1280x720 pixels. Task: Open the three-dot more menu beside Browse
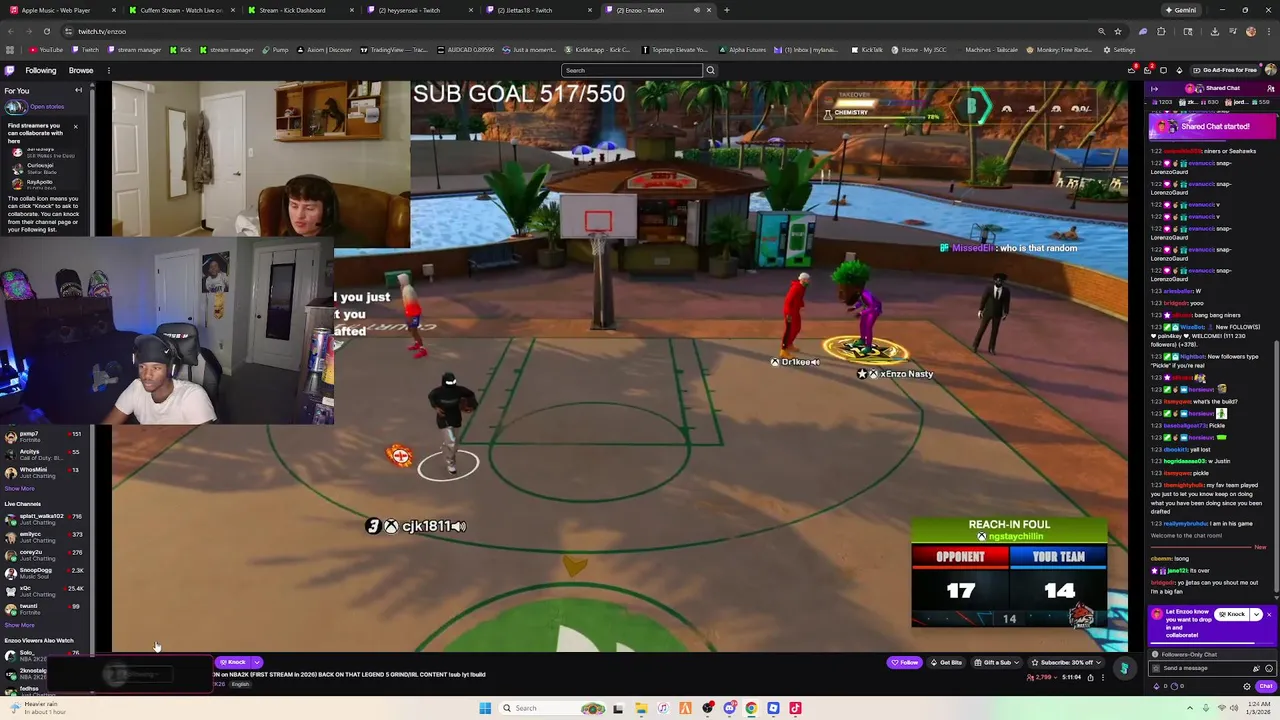[x=109, y=70]
